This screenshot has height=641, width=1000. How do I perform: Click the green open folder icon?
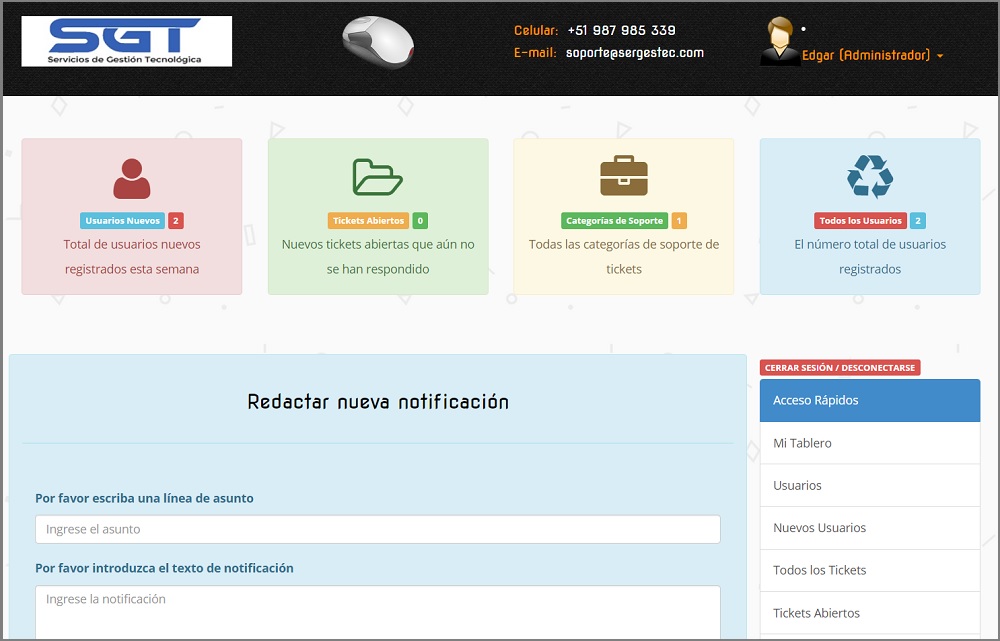[x=378, y=177]
